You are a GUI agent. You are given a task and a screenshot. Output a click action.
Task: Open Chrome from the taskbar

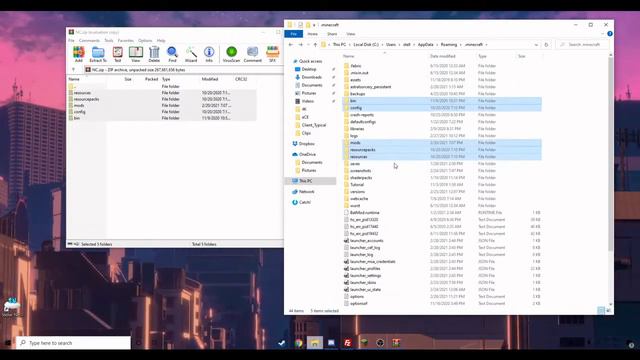(299, 343)
